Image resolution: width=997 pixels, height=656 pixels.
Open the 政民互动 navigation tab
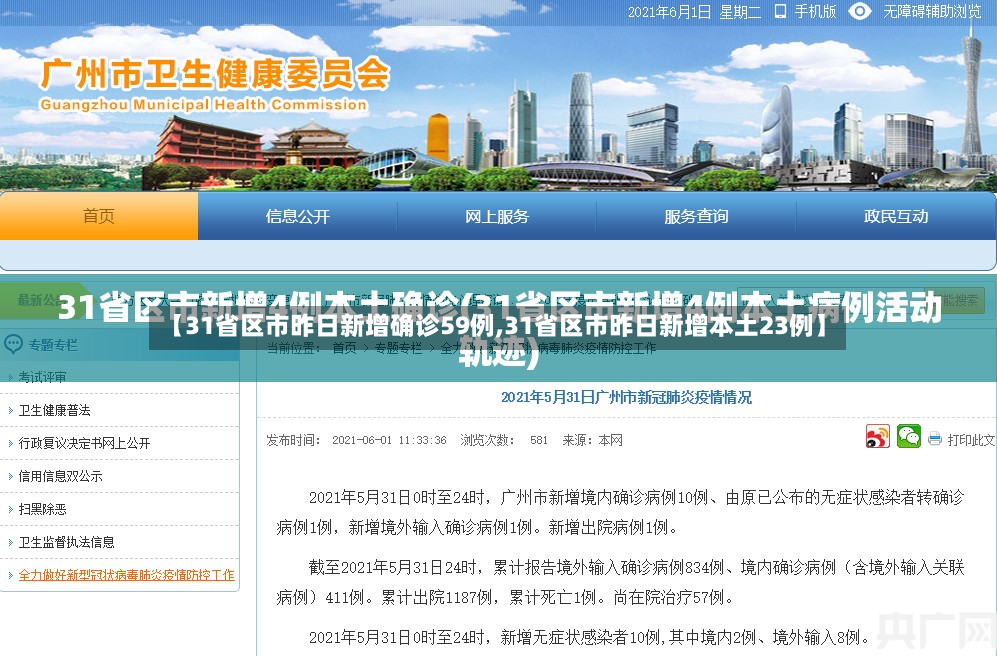pos(896,216)
